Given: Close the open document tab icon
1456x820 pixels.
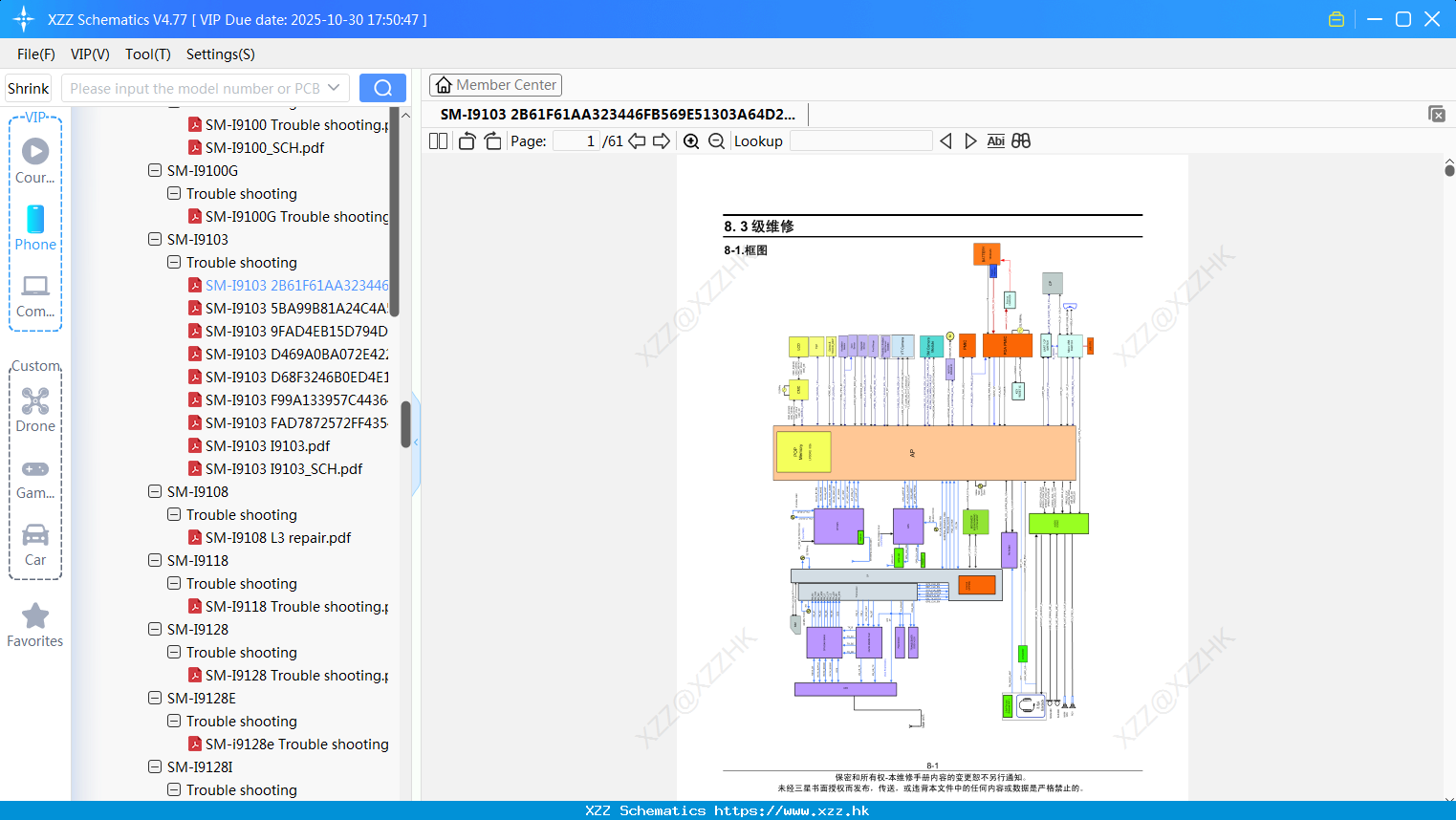Looking at the screenshot, I should coord(1437,114).
